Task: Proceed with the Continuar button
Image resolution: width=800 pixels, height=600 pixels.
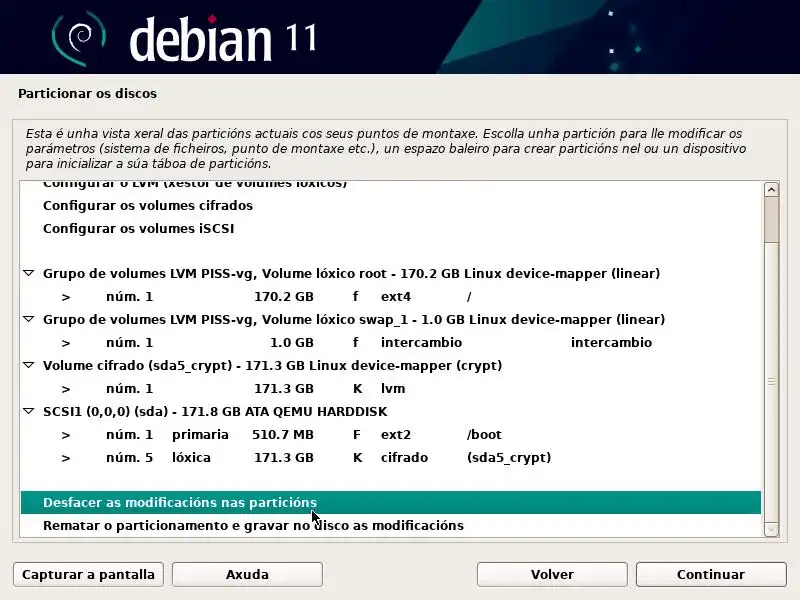Action: [711, 574]
